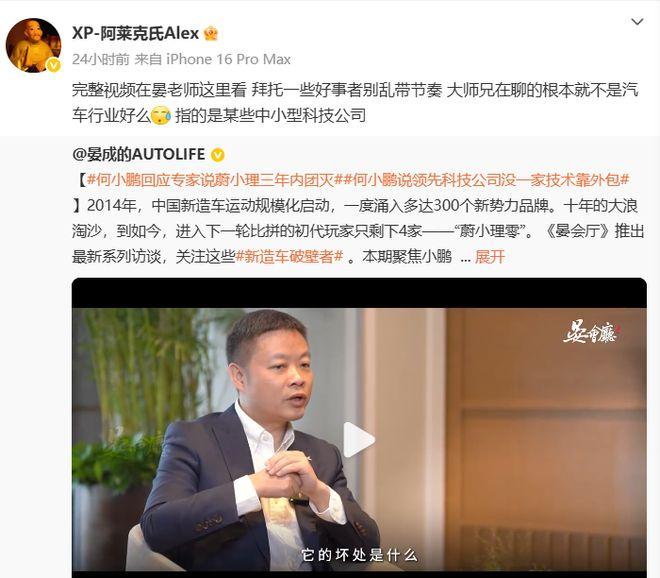Click the crown badge beside Alex's name
This screenshot has width=660, height=578.
click(211, 33)
